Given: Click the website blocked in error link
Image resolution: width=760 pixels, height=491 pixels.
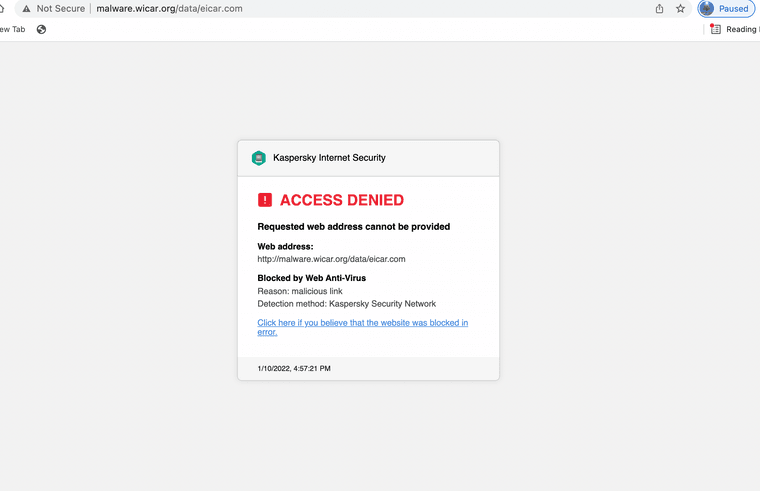Looking at the screenshot, I should (x=363, y=327).
